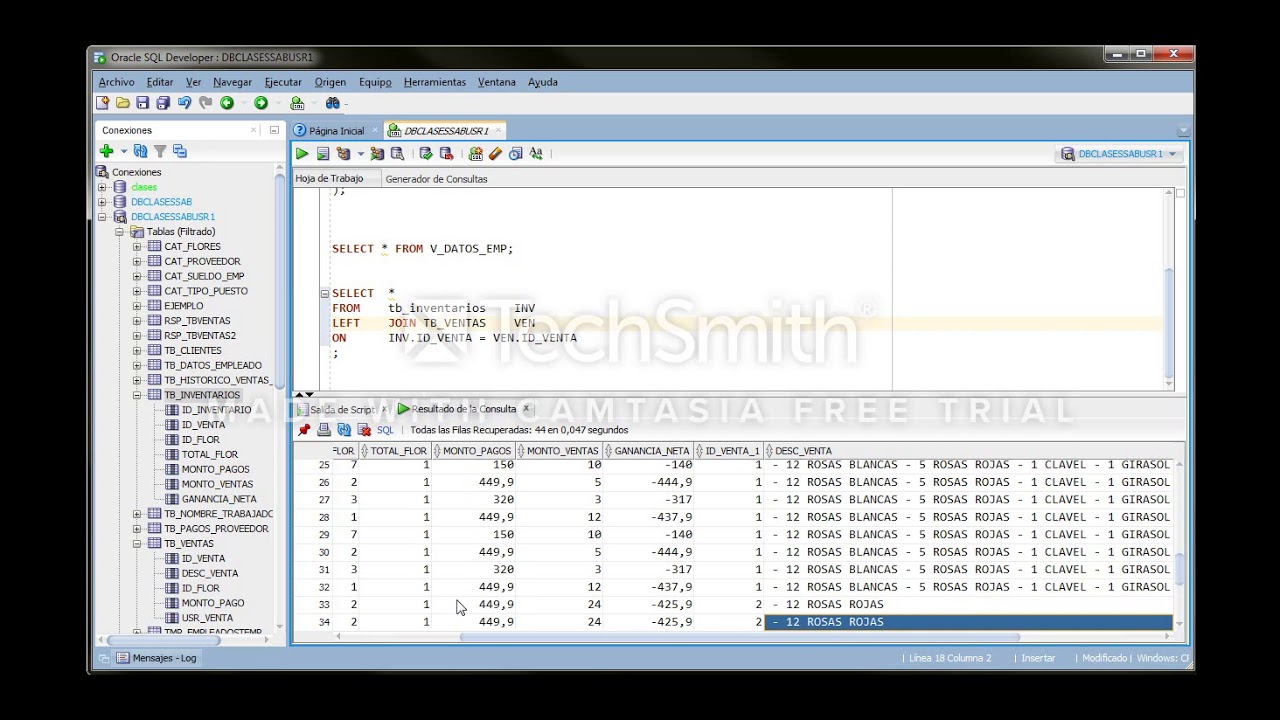
Task: Click the green Back navigation arrow
Action: [227, 103]
